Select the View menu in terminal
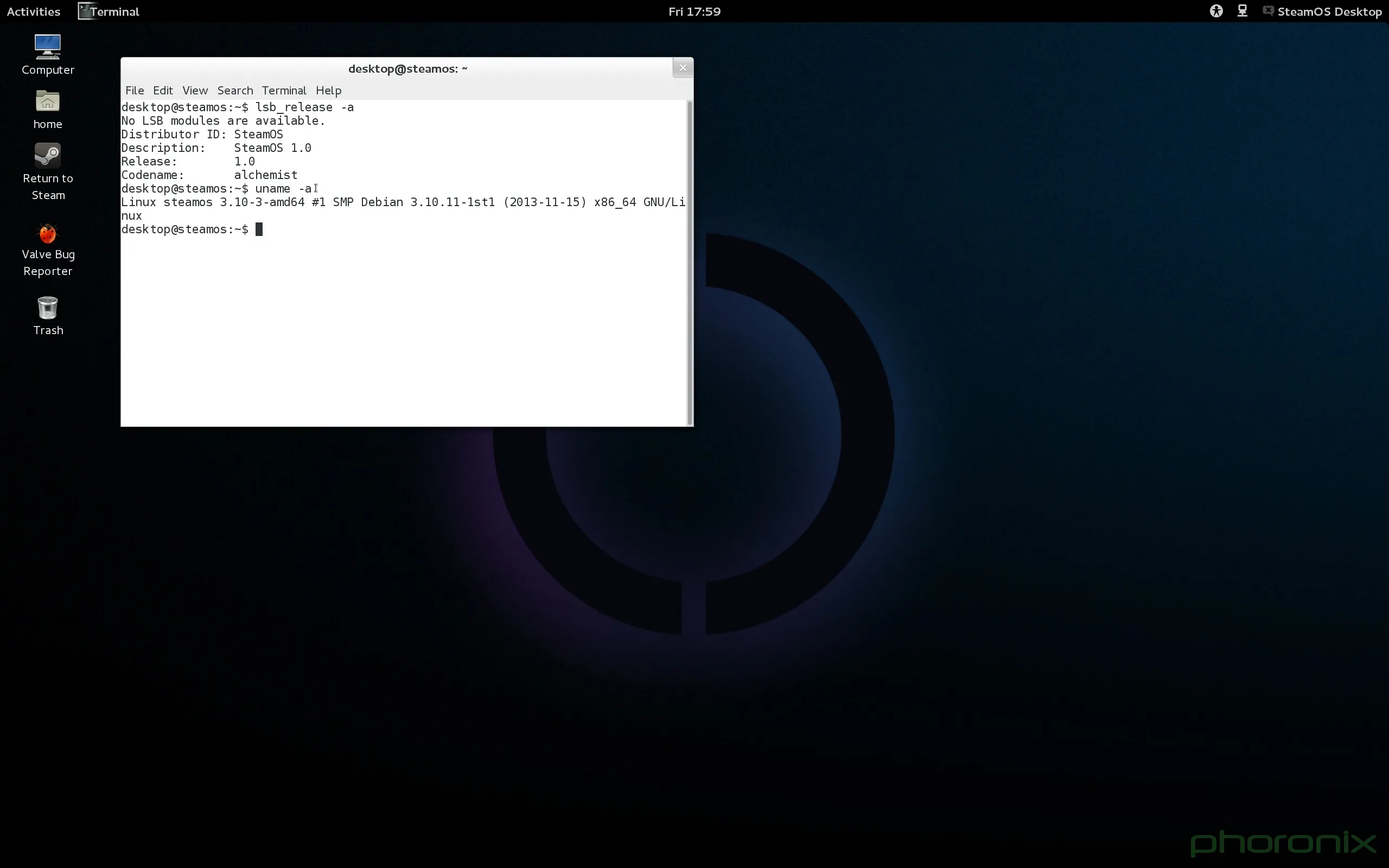The width and height of the screenshot is (1389, 868). click(194, 90)
